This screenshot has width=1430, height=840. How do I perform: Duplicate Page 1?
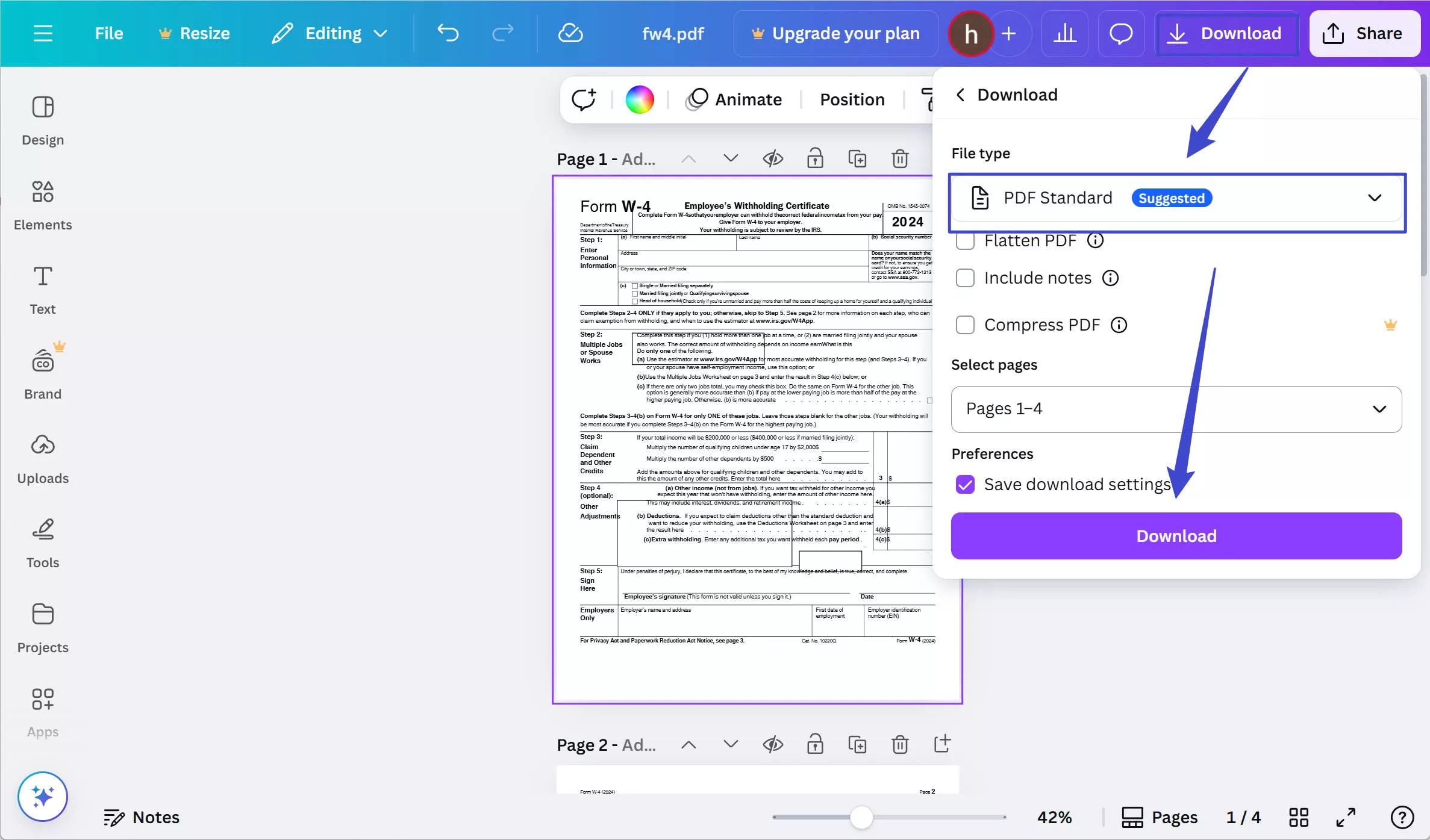[x=858, y=158]
